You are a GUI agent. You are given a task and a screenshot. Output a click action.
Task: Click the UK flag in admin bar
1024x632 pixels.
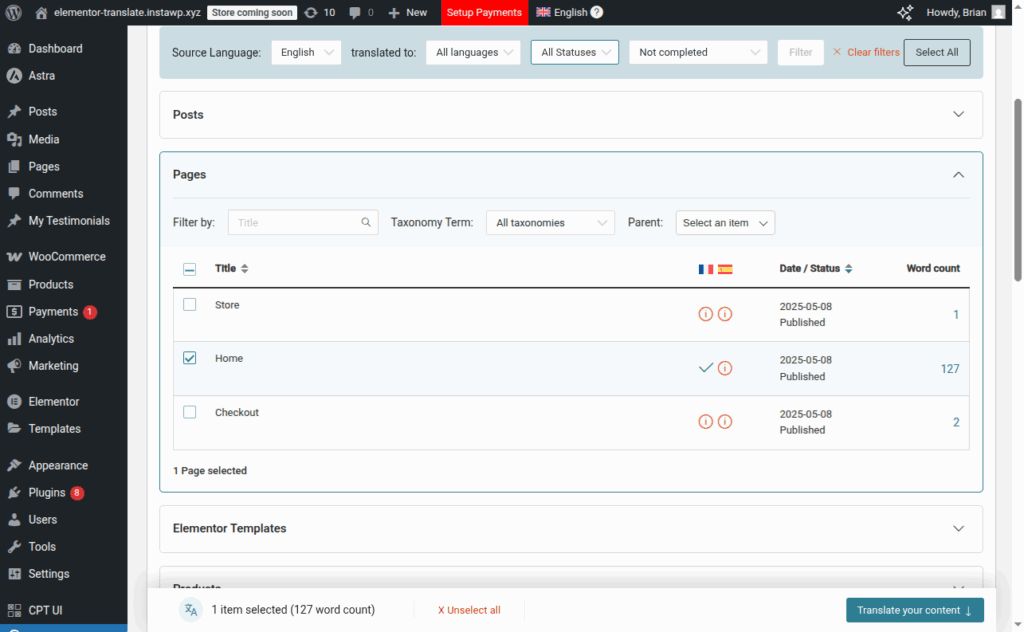(x=543, y=12)
